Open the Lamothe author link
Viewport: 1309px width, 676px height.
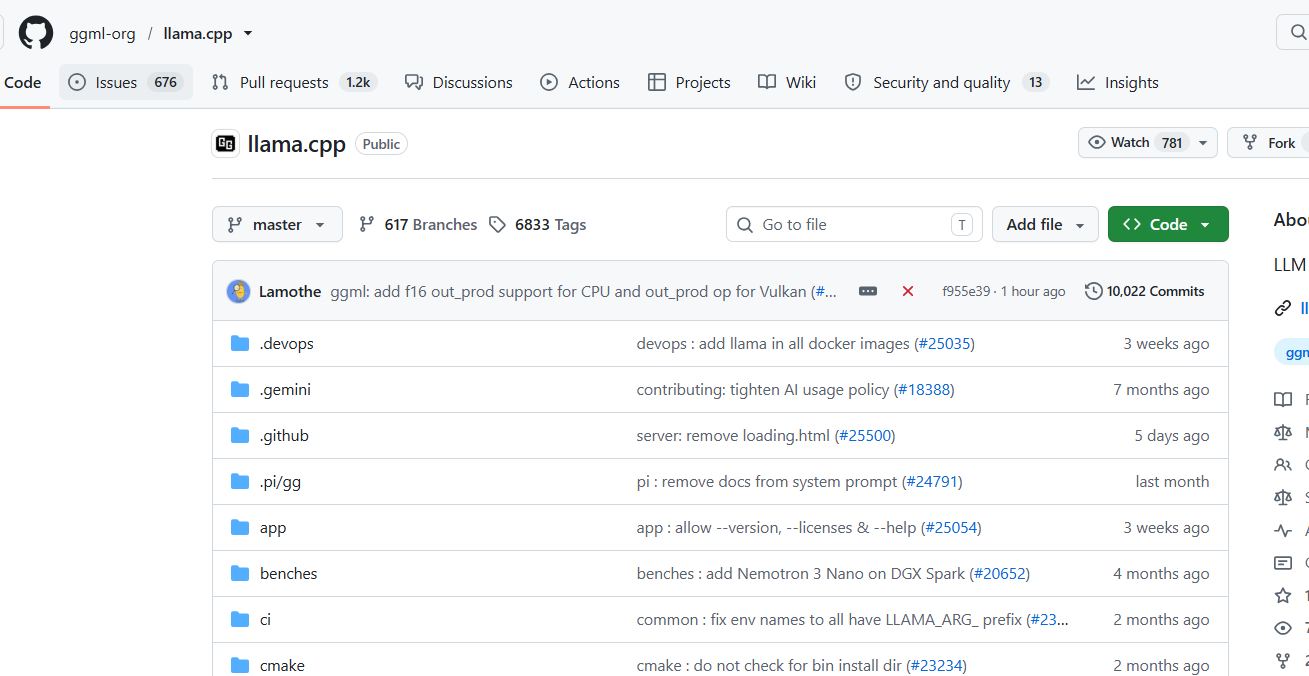[290, 291]
